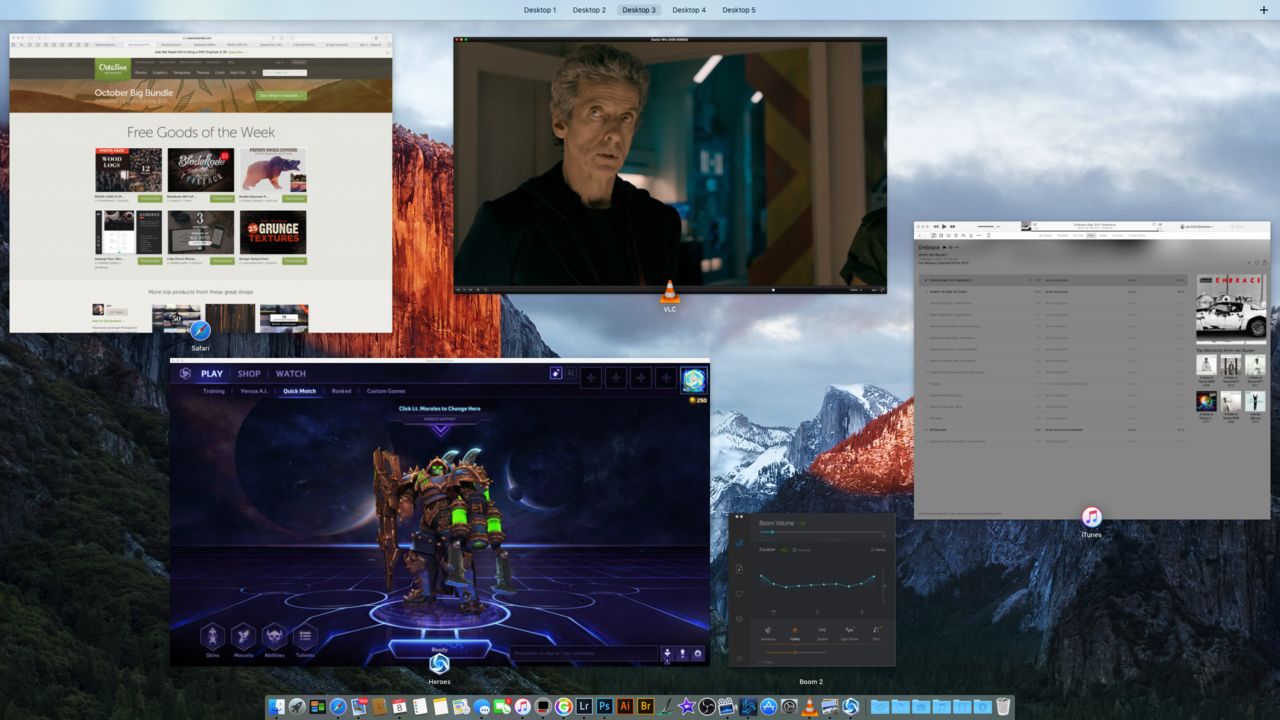The image size is (1280, 720).
Task: Choose Custom Games mode in Heroes
Action: tap(386, 391)
